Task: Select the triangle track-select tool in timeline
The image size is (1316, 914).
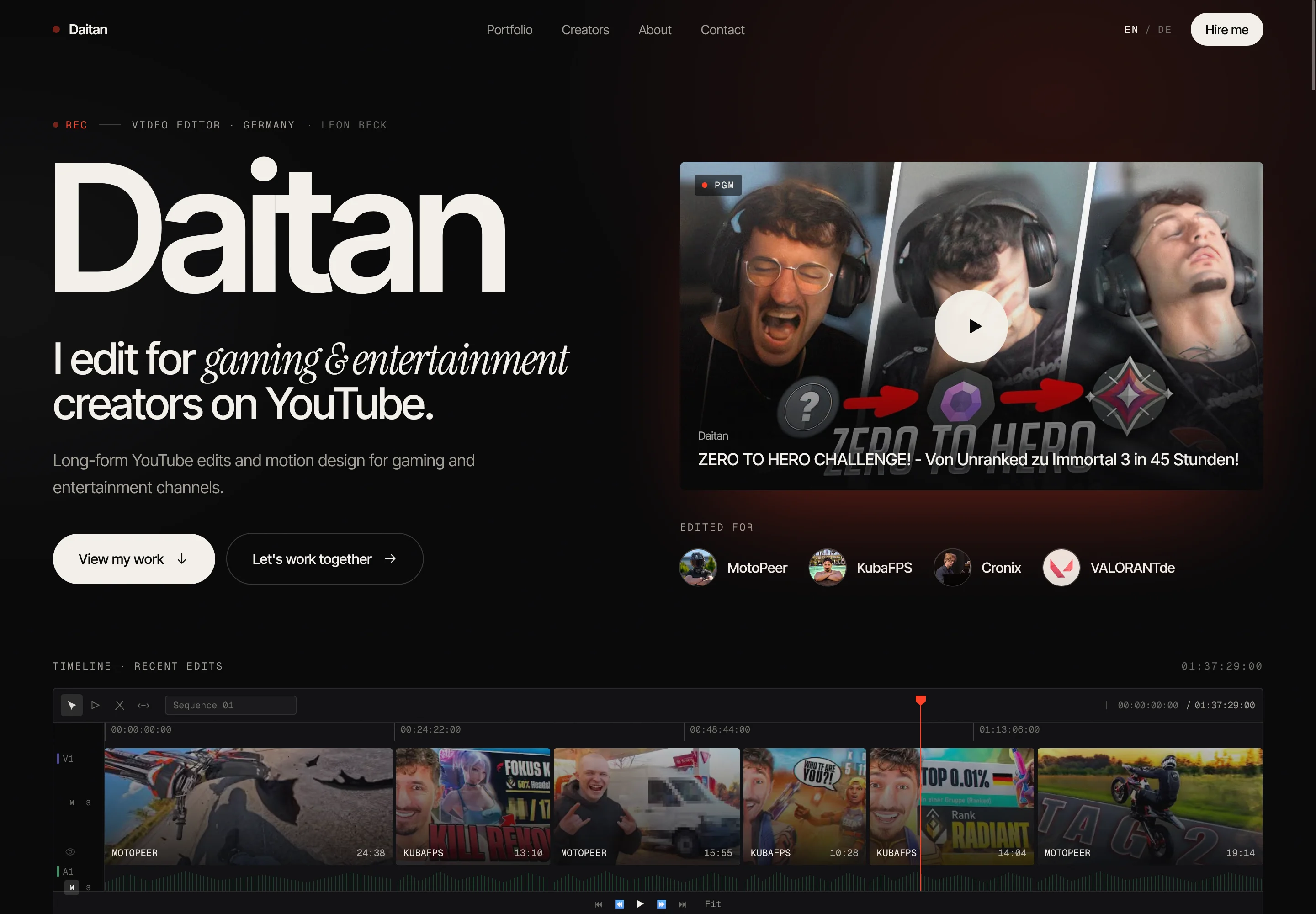Action: (96, 705)
